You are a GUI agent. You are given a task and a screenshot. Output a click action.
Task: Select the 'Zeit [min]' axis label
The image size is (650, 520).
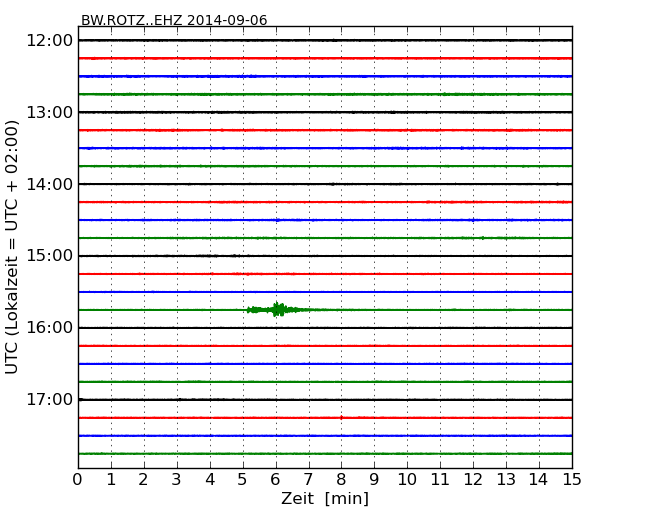click(x=325, y=499)
